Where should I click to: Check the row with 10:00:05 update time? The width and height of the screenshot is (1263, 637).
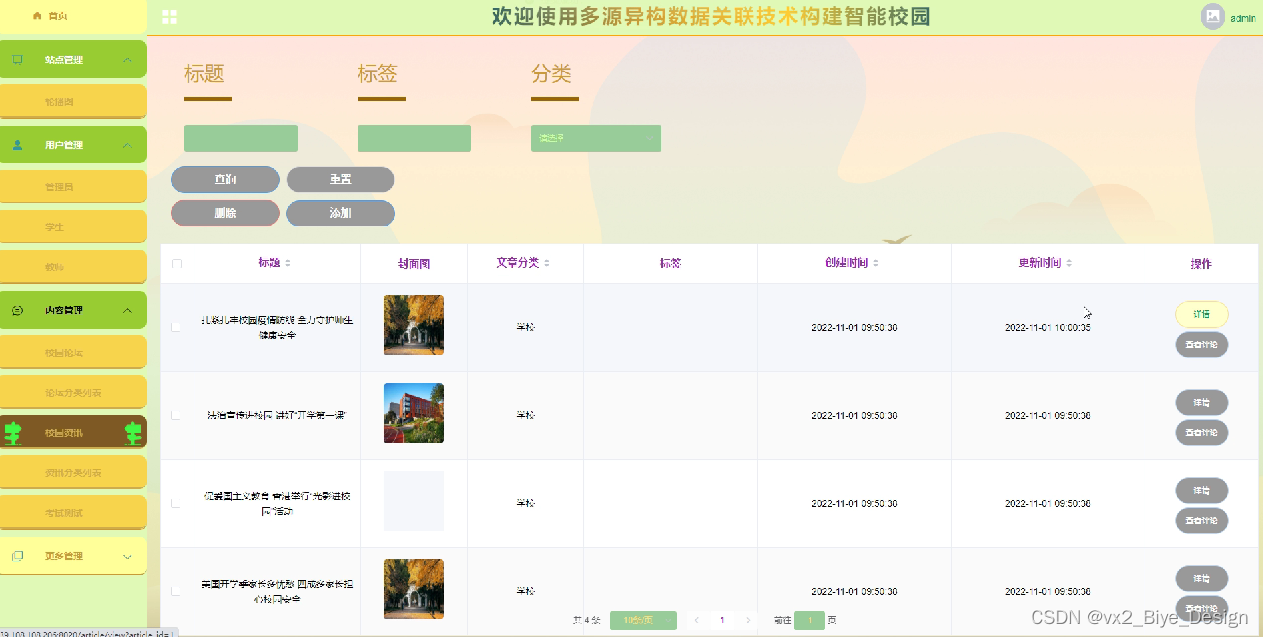(x=177, y=327)
